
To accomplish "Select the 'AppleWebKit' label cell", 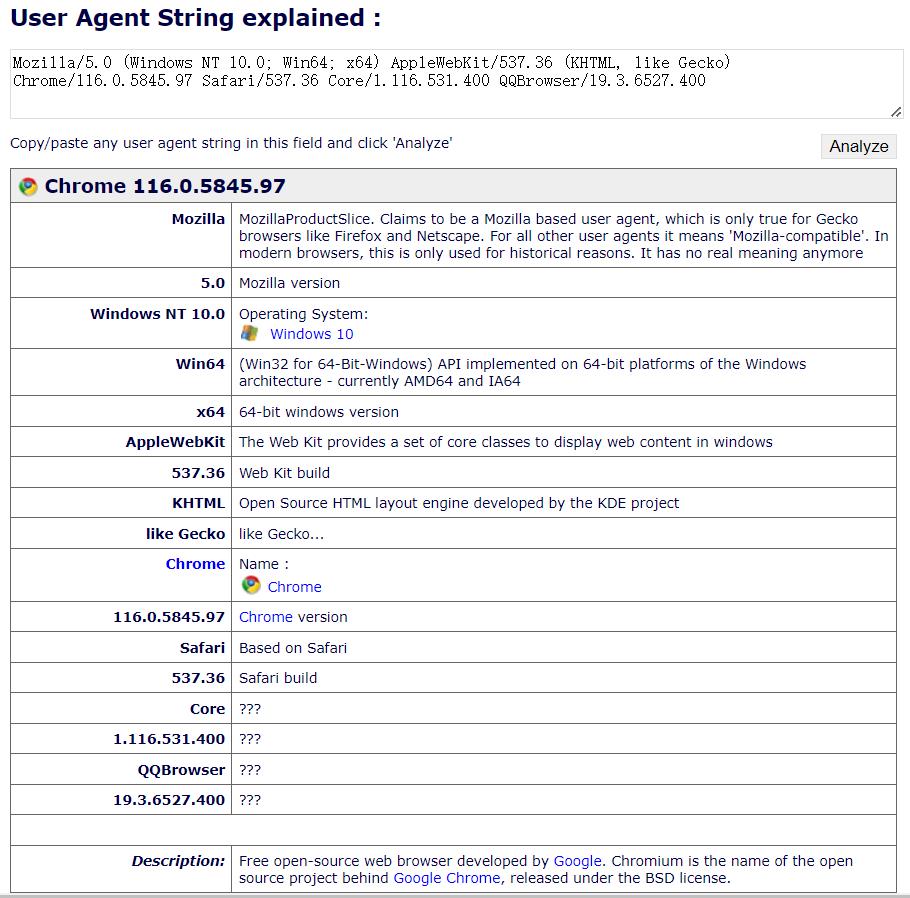I will tap(121, 442).
